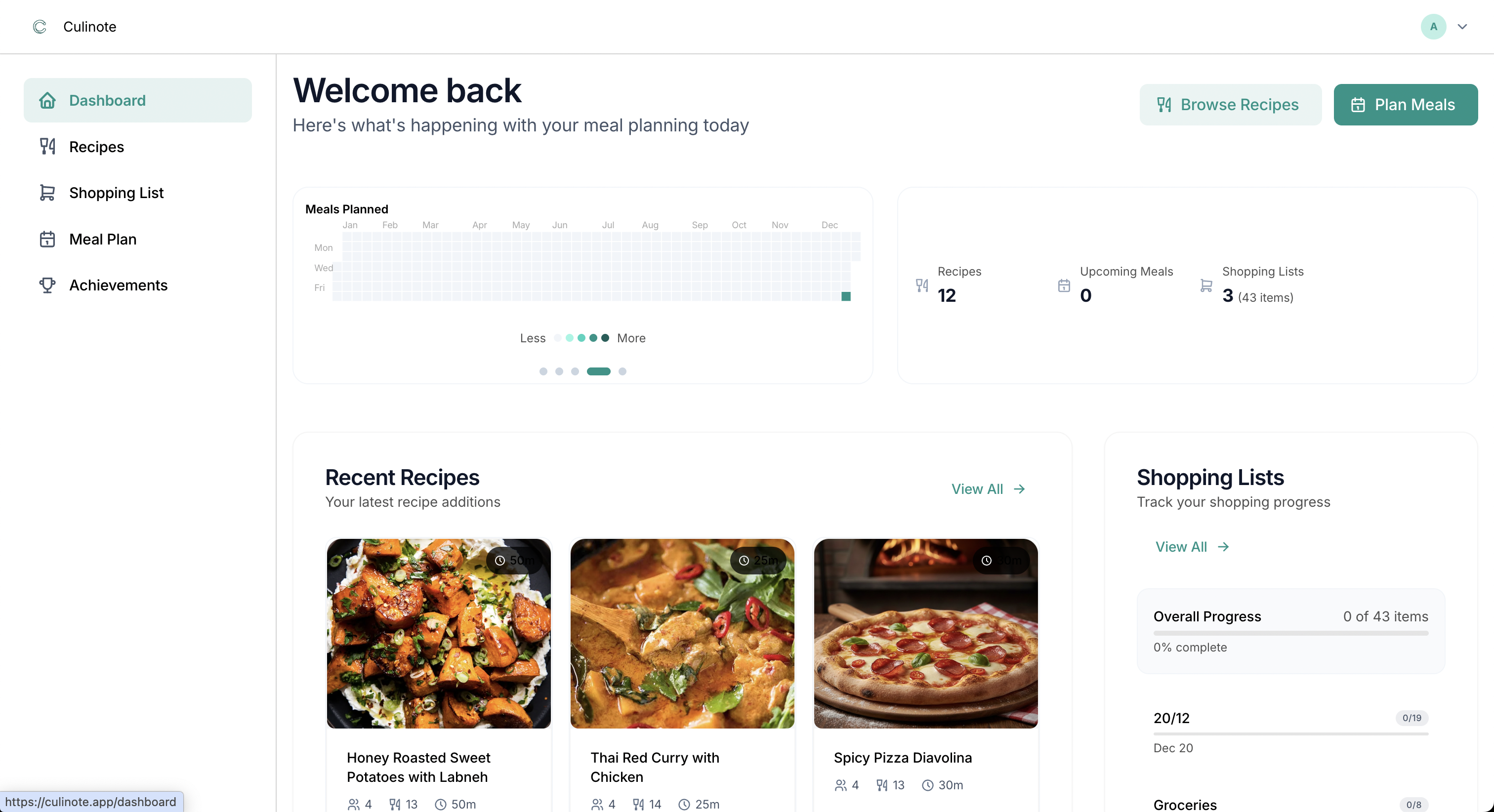Open View All under Shopping Lists
Image resolution: width=1494 pixels, height=812 pixels.
(x=1192, y=546)
